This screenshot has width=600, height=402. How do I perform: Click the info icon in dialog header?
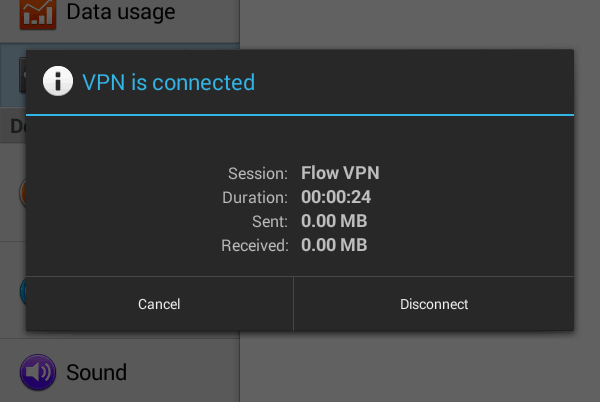(58, 81)
